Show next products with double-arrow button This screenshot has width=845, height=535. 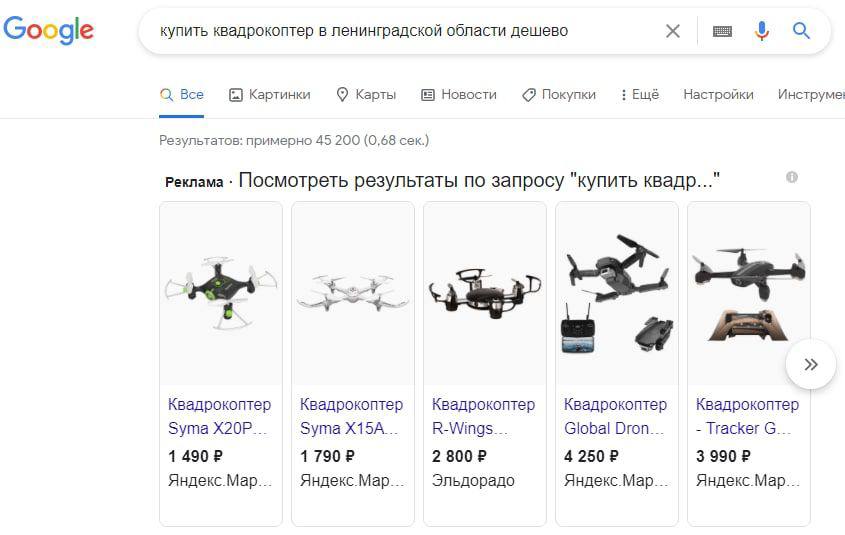[x=811, y=364]
